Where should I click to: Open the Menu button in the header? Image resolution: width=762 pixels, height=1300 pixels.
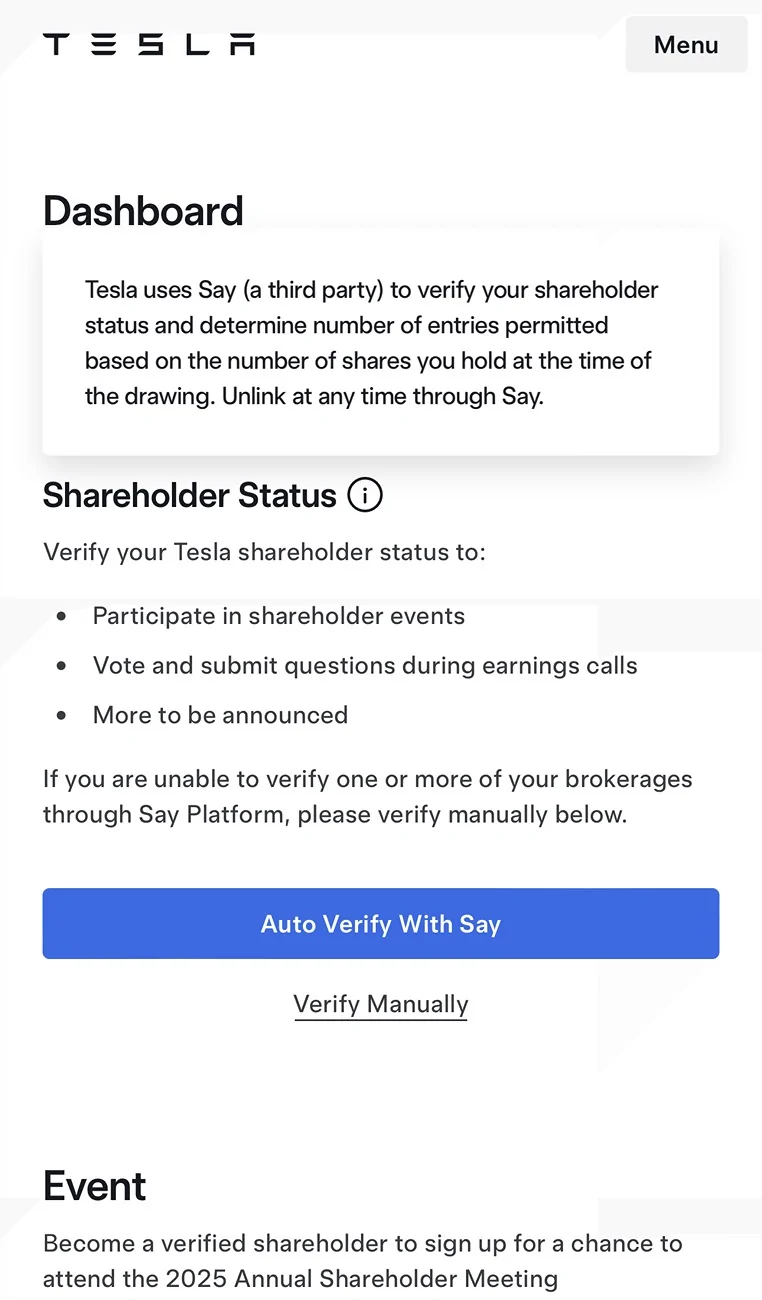coord(686,45)
